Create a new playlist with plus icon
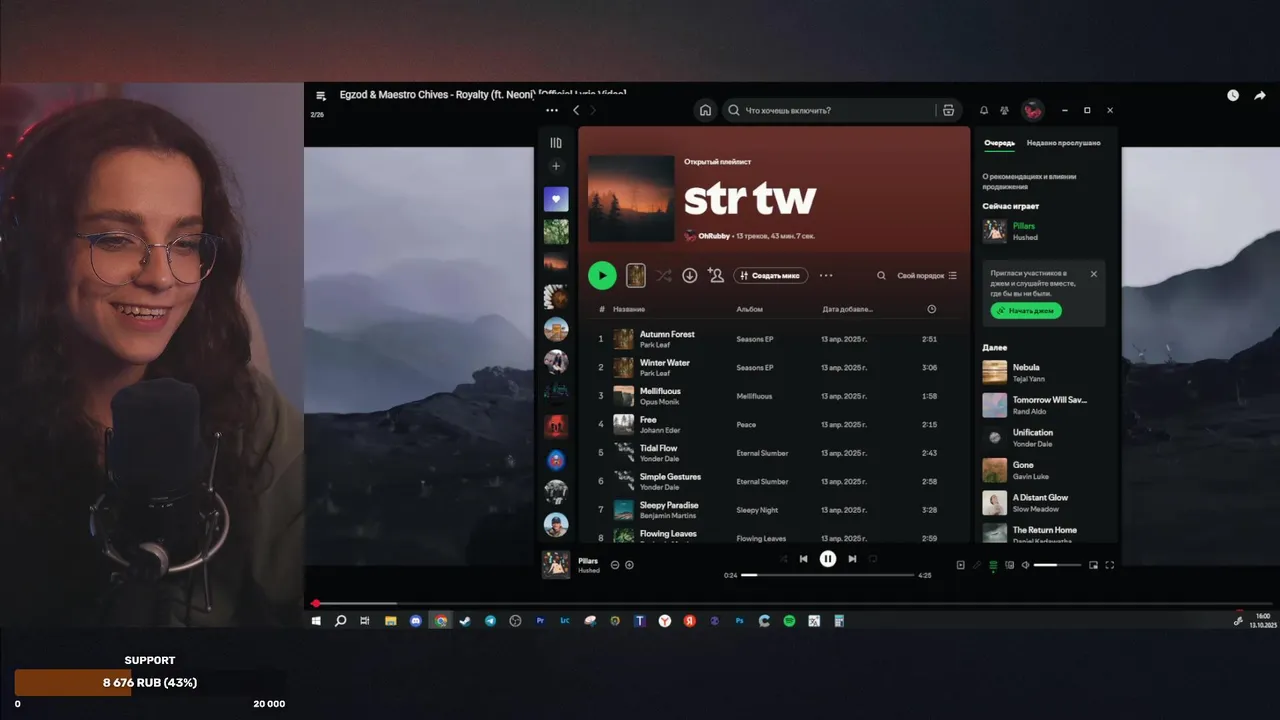Screen dimensions: 1280x720 pos(556,166)
